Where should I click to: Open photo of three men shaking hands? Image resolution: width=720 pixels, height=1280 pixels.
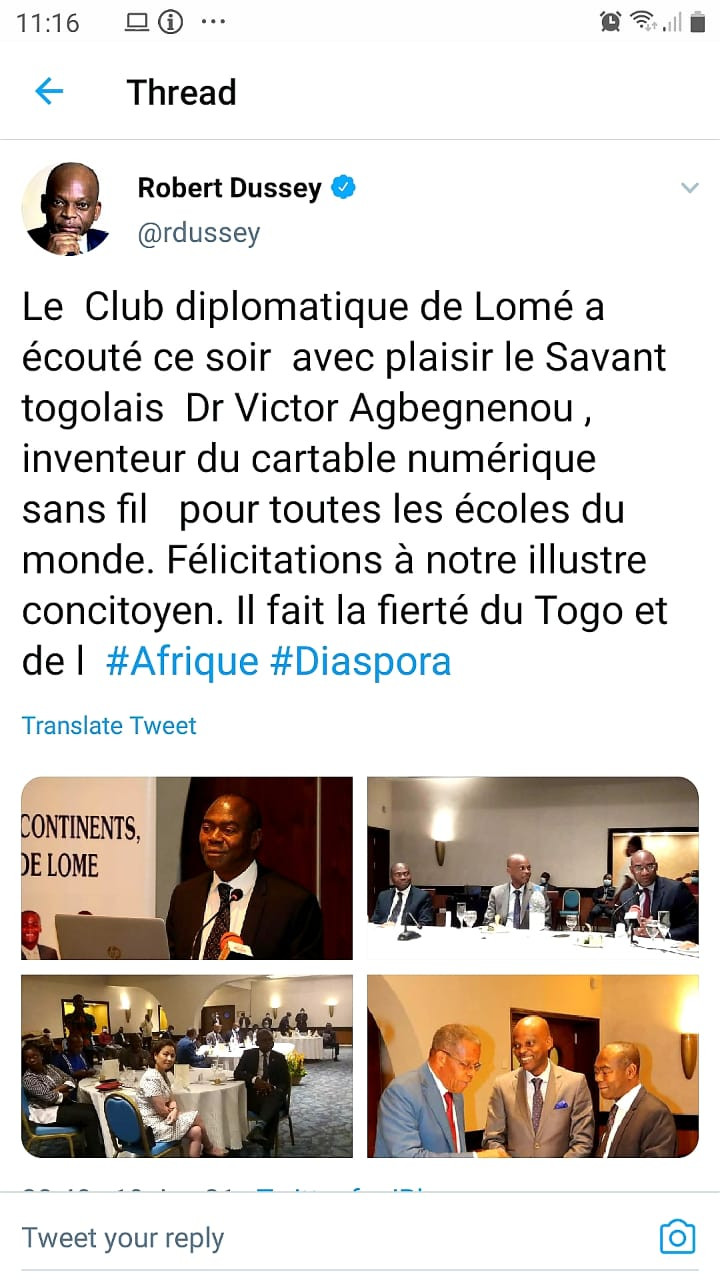(532, 1065)
